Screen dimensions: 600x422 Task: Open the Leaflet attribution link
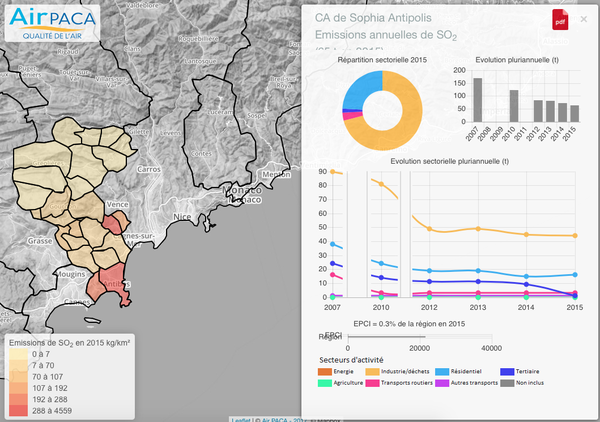click(x=240, y=418)
